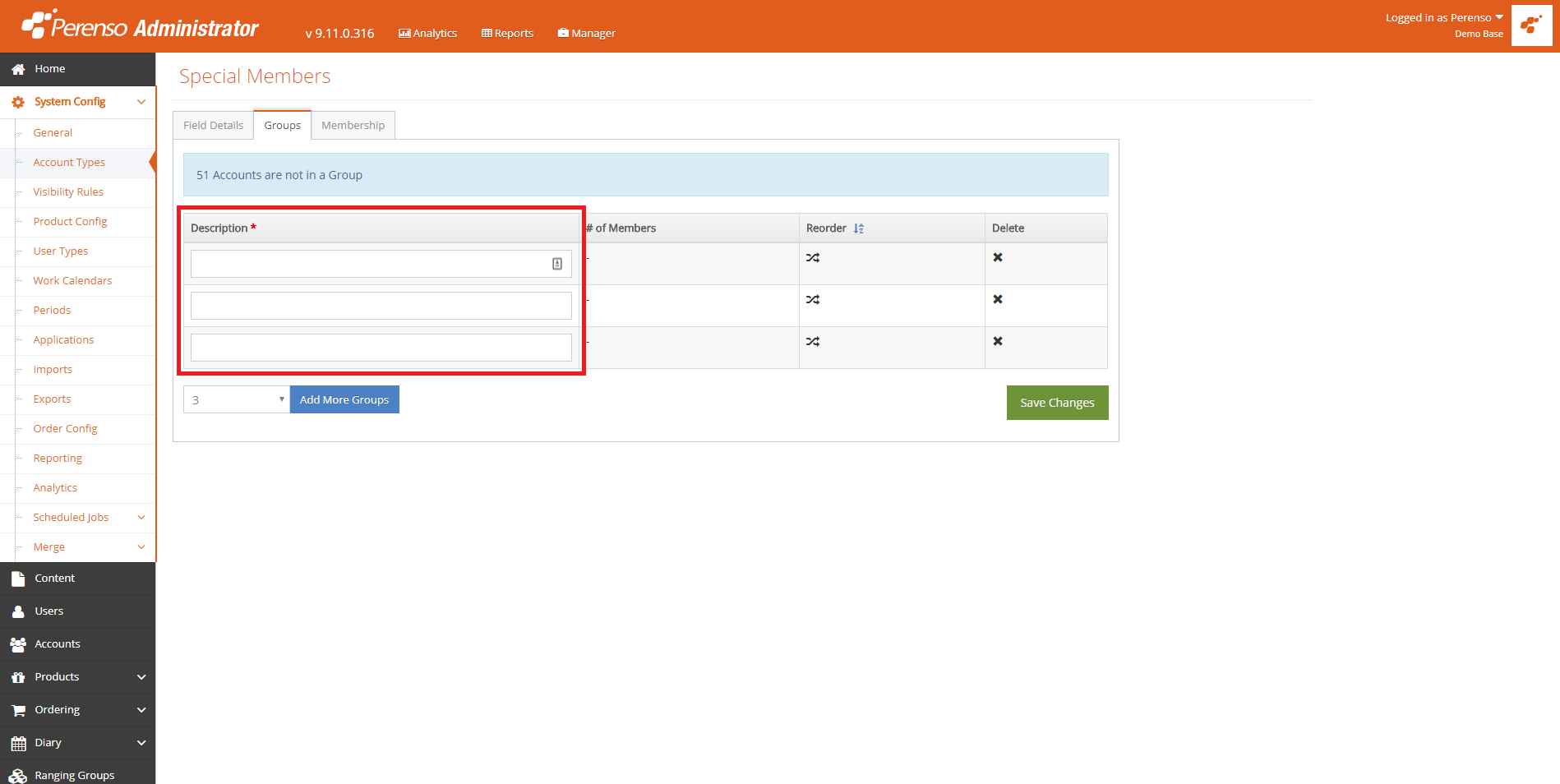The height and width of the screenshot is (784, 1560).
Task: Click the Accounts group icon
Action: pos(18,644)
